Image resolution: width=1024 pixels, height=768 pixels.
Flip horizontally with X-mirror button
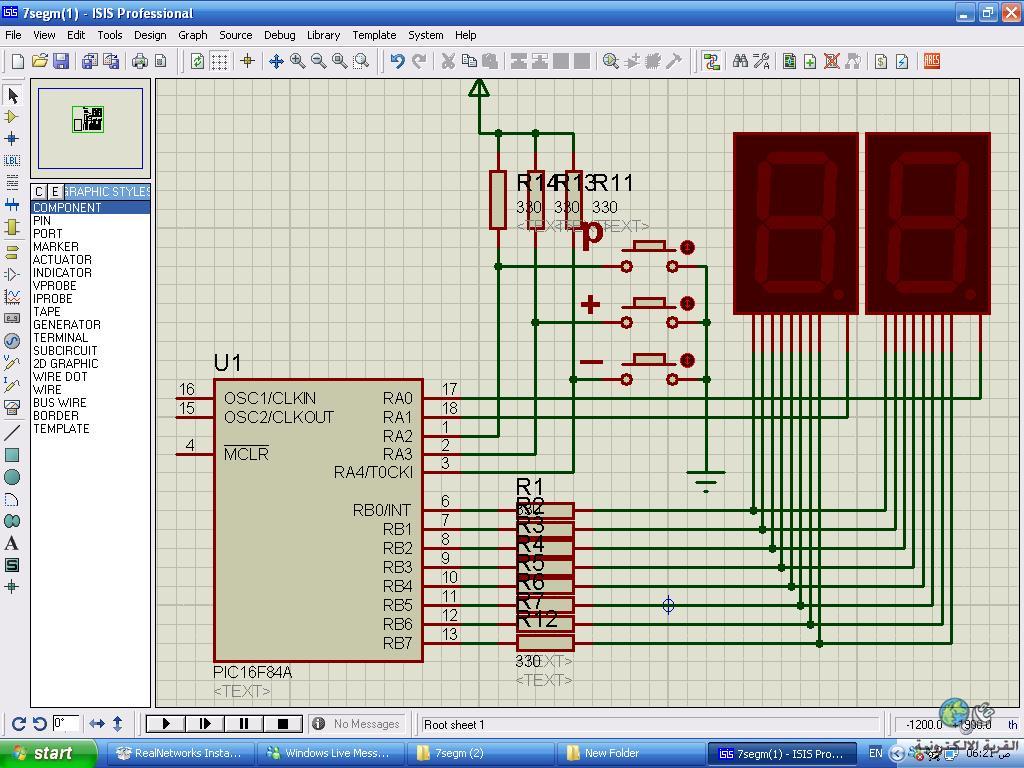(x=97, y=724)
